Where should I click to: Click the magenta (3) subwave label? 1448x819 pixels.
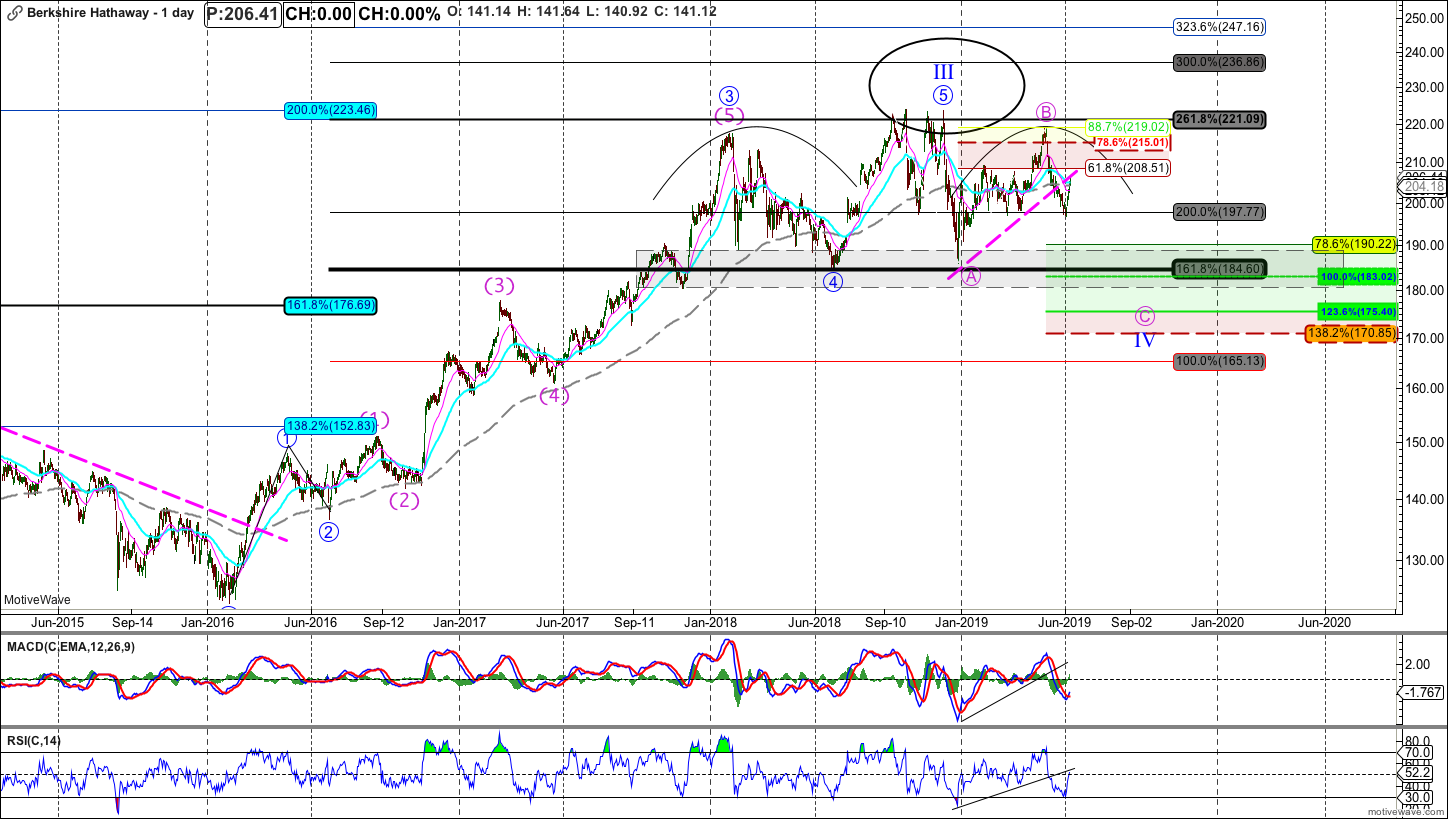click(x=500, y=285)
